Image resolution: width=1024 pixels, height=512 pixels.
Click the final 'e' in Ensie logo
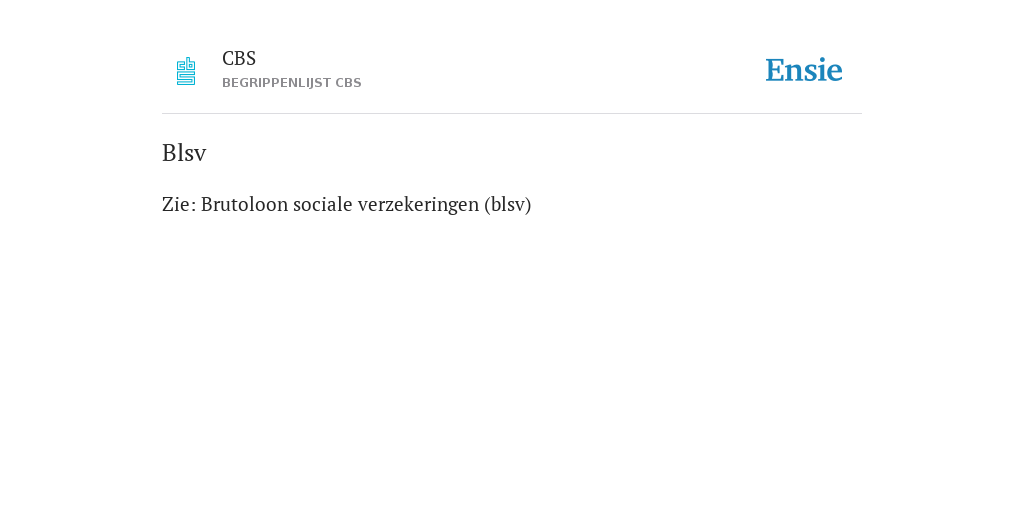(x=835, y=72)
